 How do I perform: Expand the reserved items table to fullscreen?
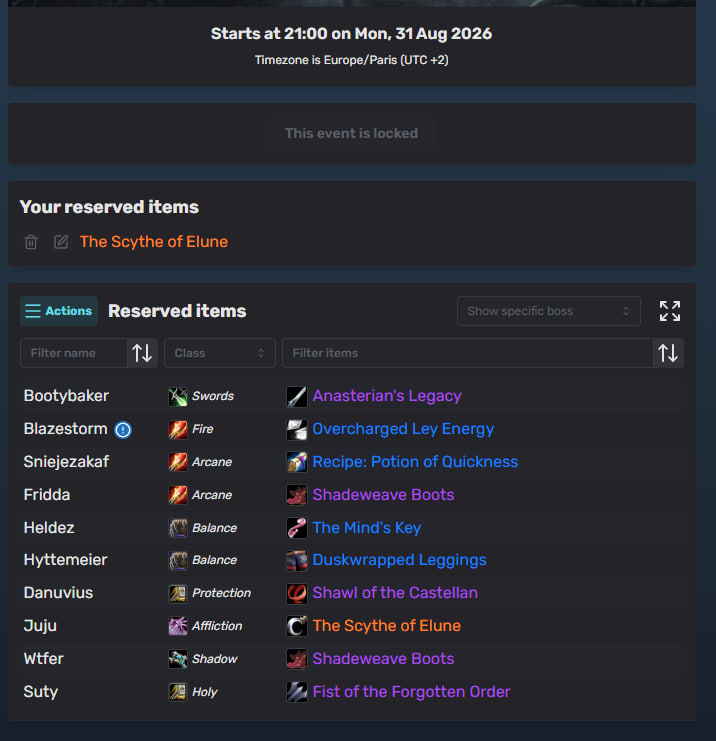point(670,311)
